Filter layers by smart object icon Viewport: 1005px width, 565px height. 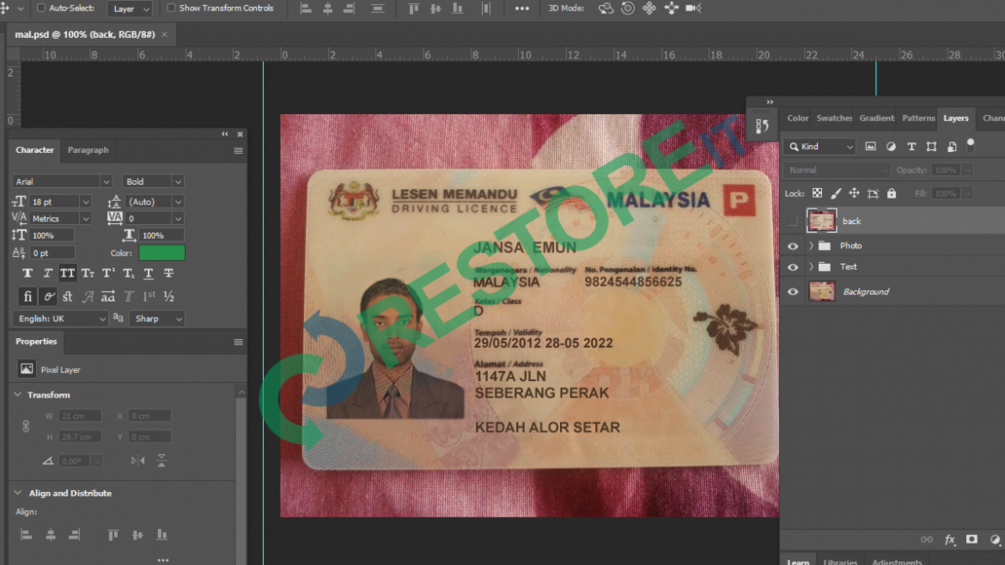pyautogui.click(x=952, y=147)
